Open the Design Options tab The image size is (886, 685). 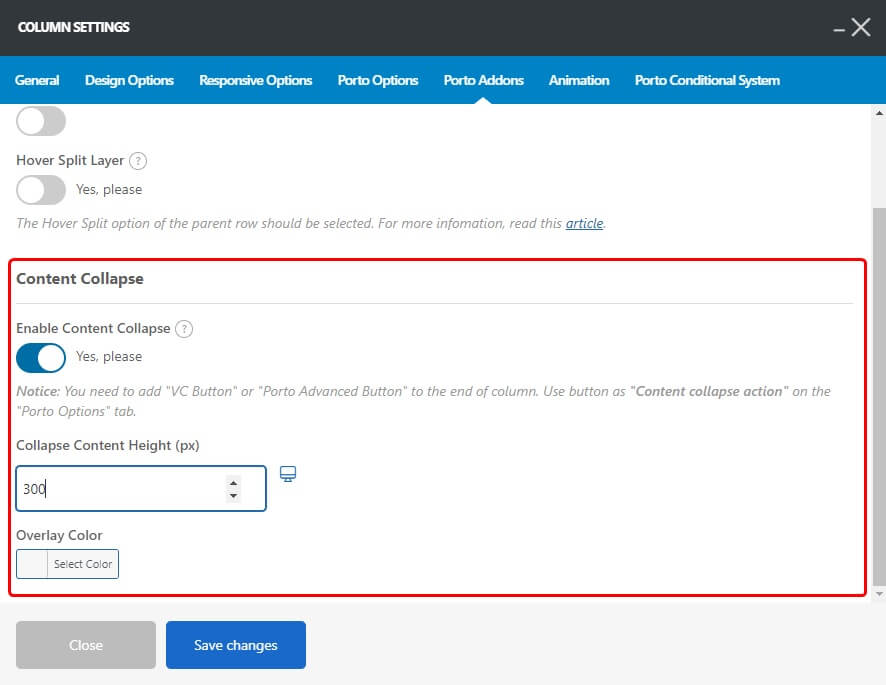(129, 80)
